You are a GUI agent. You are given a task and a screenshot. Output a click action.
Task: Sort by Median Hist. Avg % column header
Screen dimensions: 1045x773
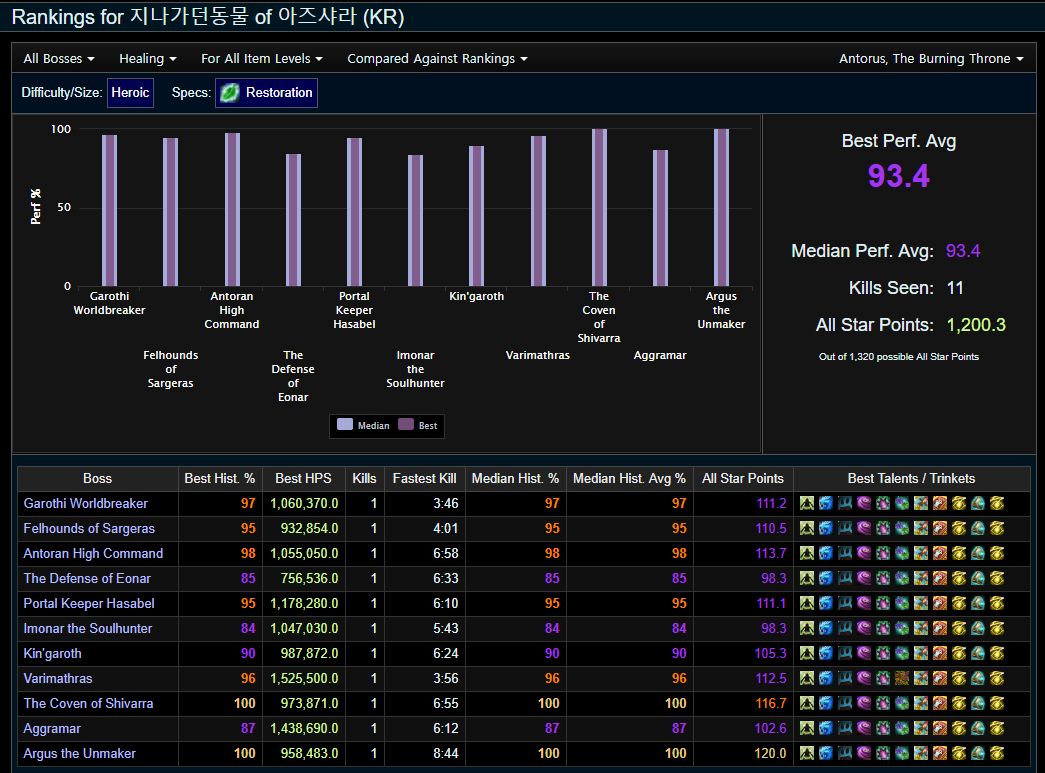pos(629,478)
